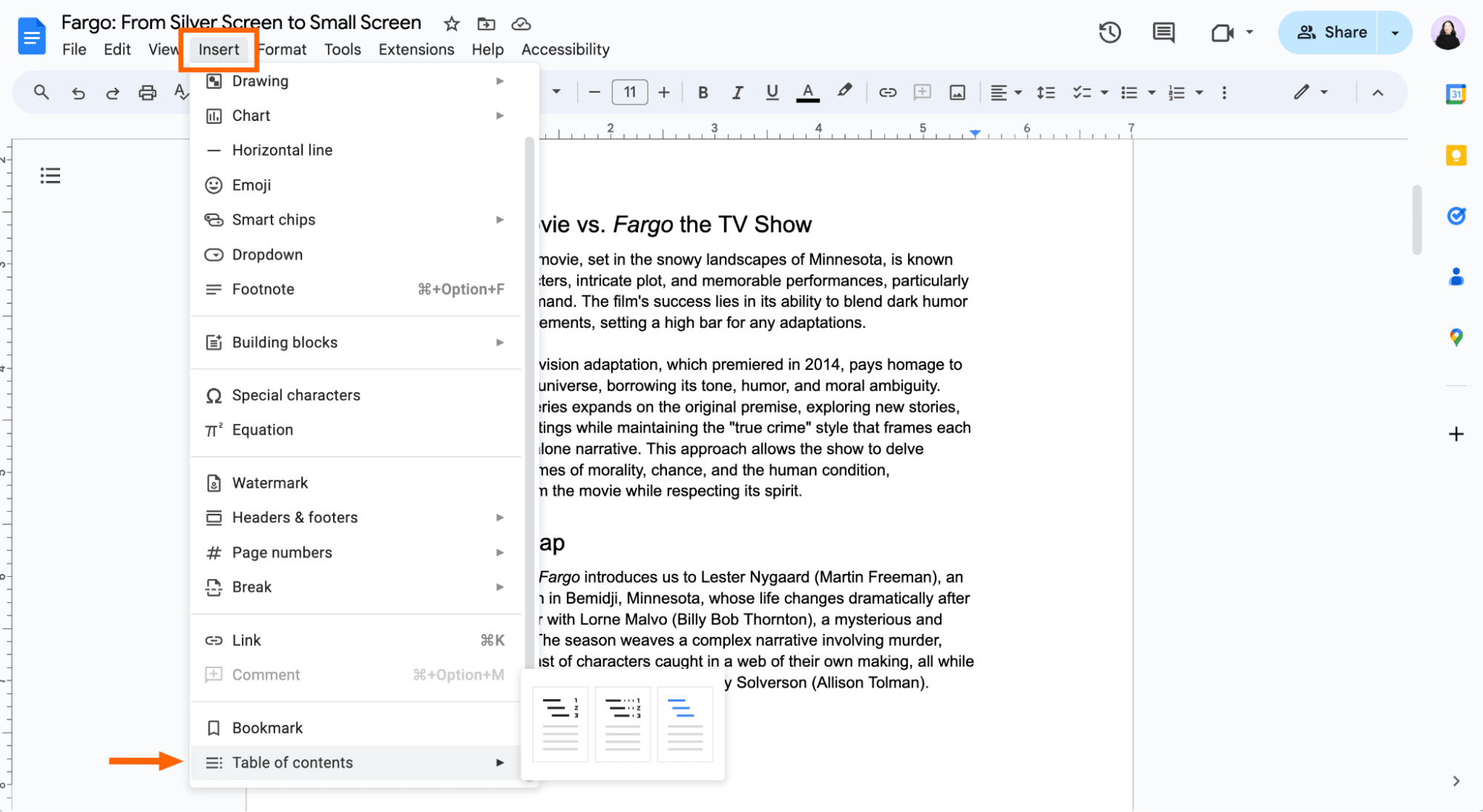1483x812 pixels.
Task: Open the Share options dropdown arrow
Action: (x=1395, y=33)
